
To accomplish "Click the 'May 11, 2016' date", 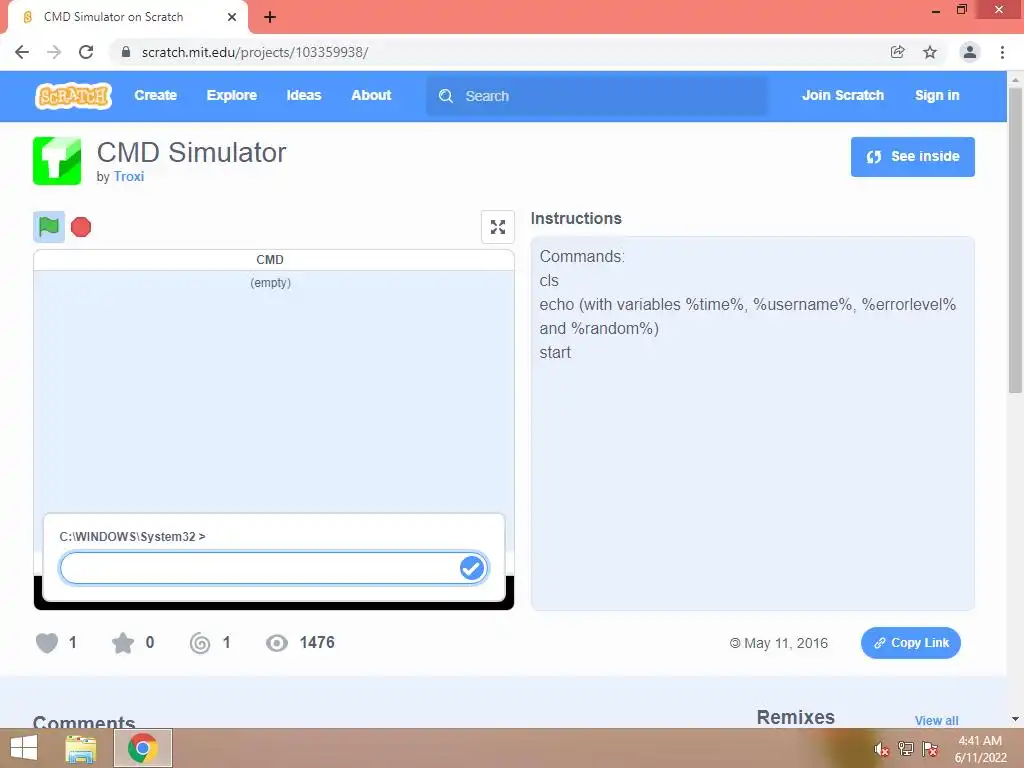I will pos(786,643).
